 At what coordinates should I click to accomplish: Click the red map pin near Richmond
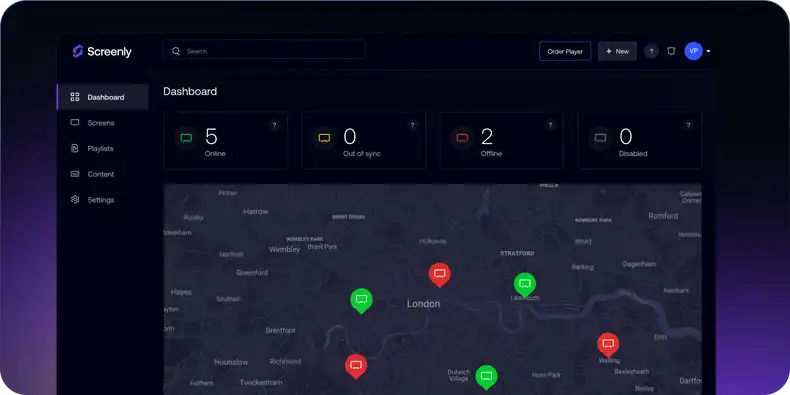point(356,366)
